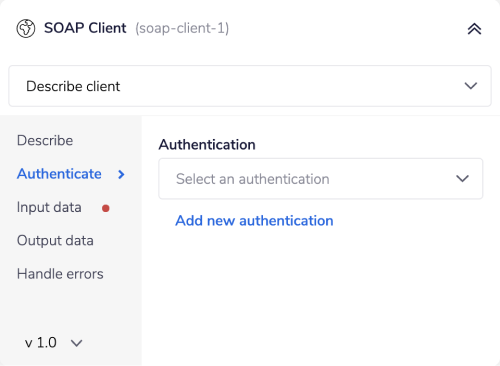Screen dimensions: 500x366
Task: Switch to the Describe tab
Action: 45,140
